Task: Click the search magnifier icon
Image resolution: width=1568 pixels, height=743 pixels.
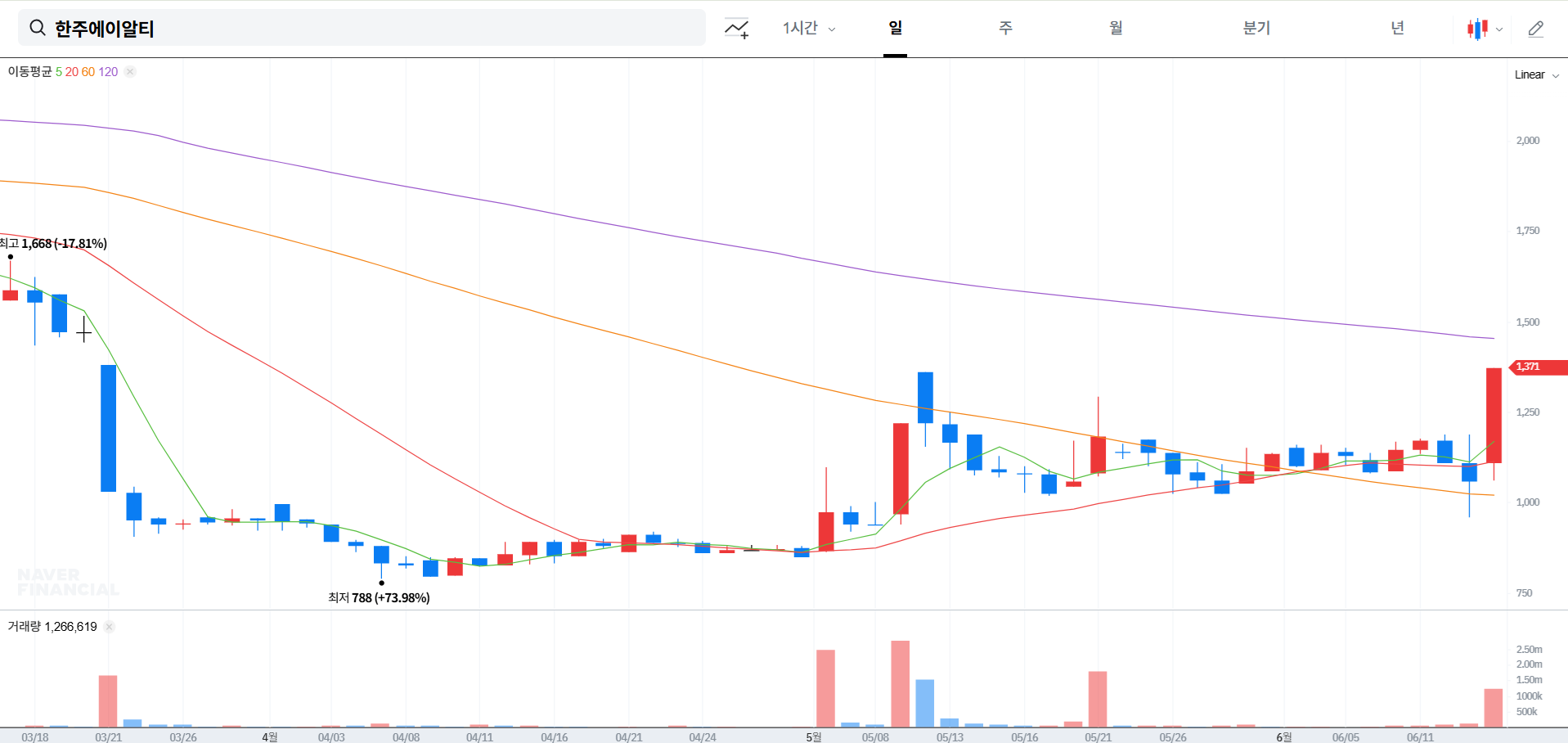Action: tap(38, 29)
